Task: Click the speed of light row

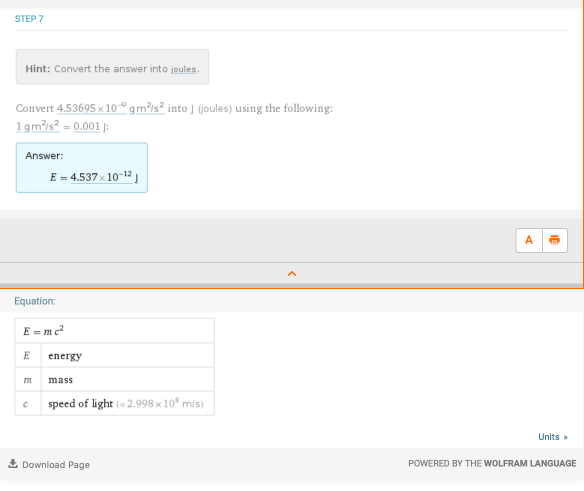Action: click(x=114, y=403)
